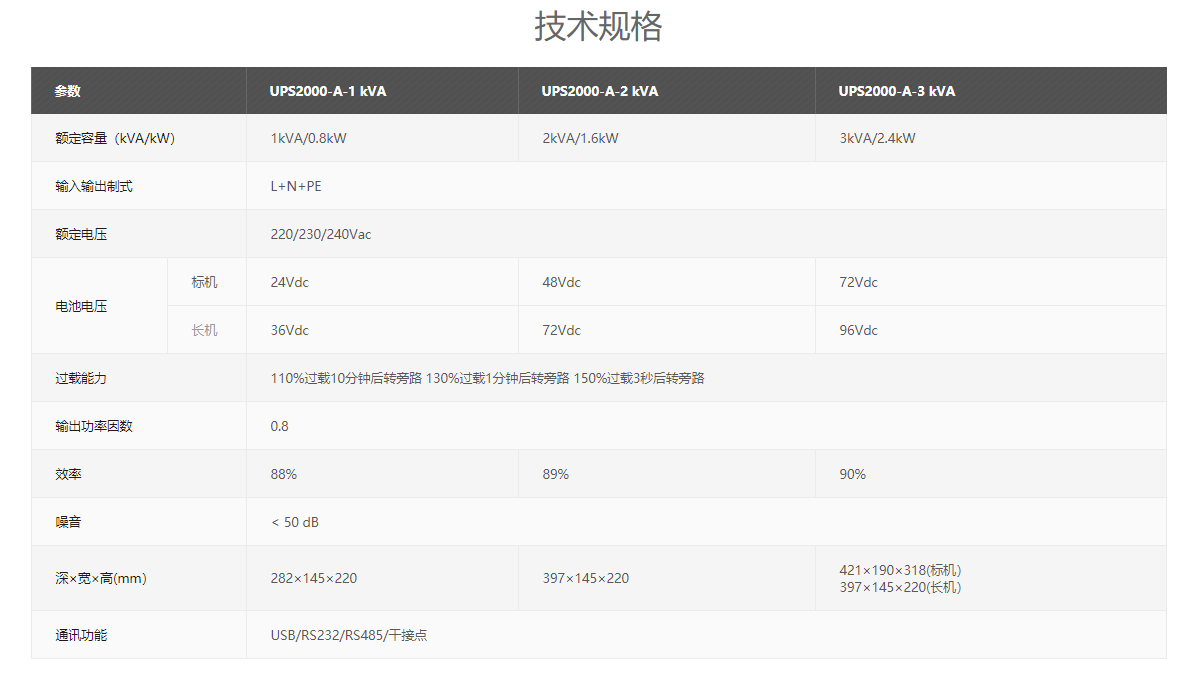The height and width of the screenshot is (678, 1187).
Task: Click the 深×宽×高(mm) row label
Action: (x=101, y=578)
